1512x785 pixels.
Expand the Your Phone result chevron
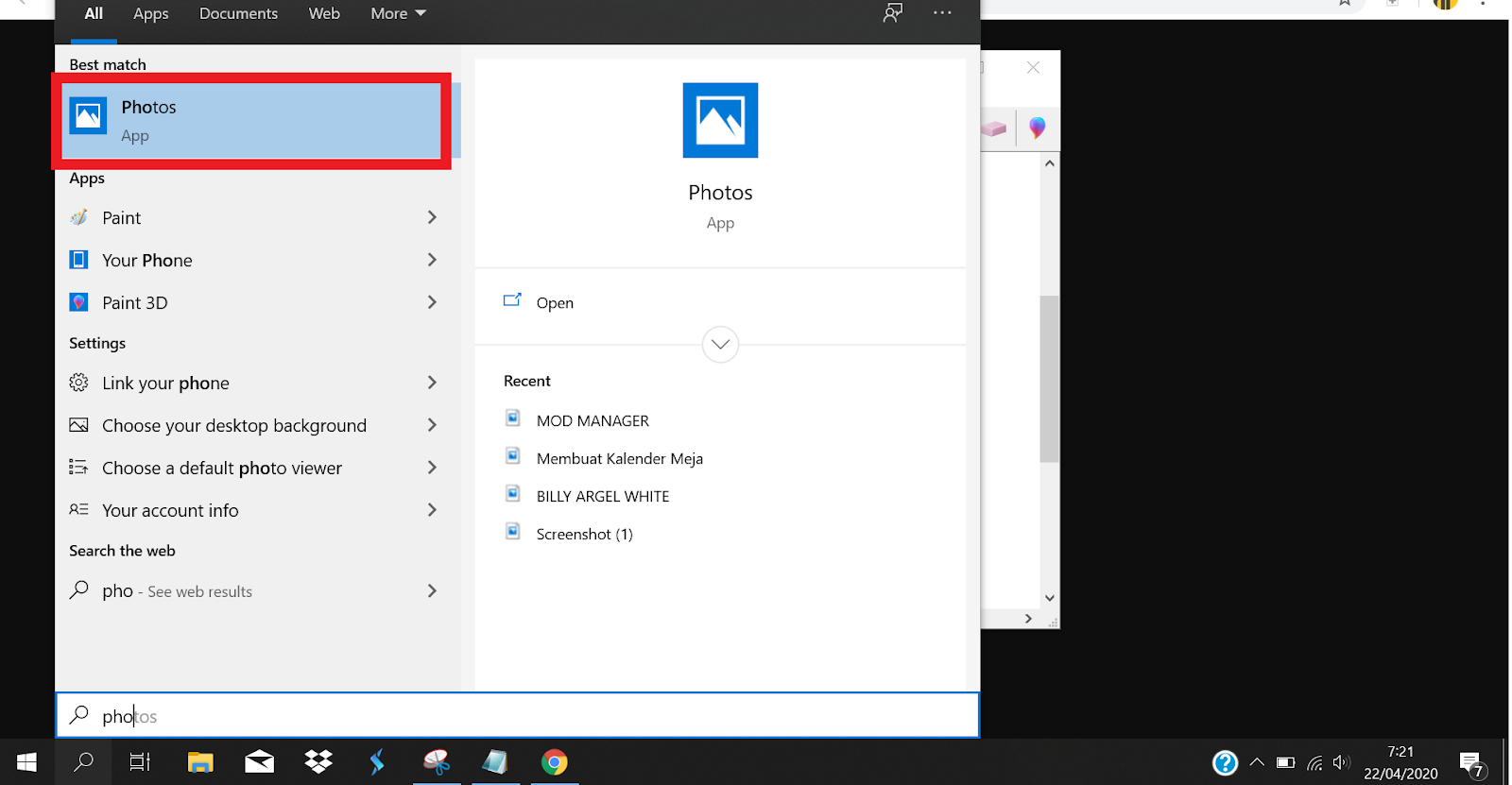(x=432, y=260)
